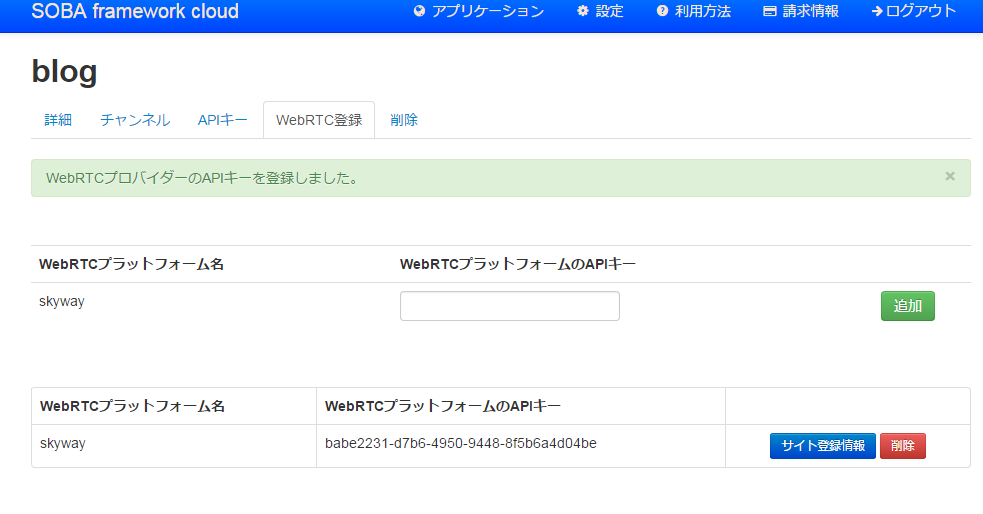This screenshot has height=514, width=983.
Task: Click the blue サイト登録情報 button
Action: 823,446
